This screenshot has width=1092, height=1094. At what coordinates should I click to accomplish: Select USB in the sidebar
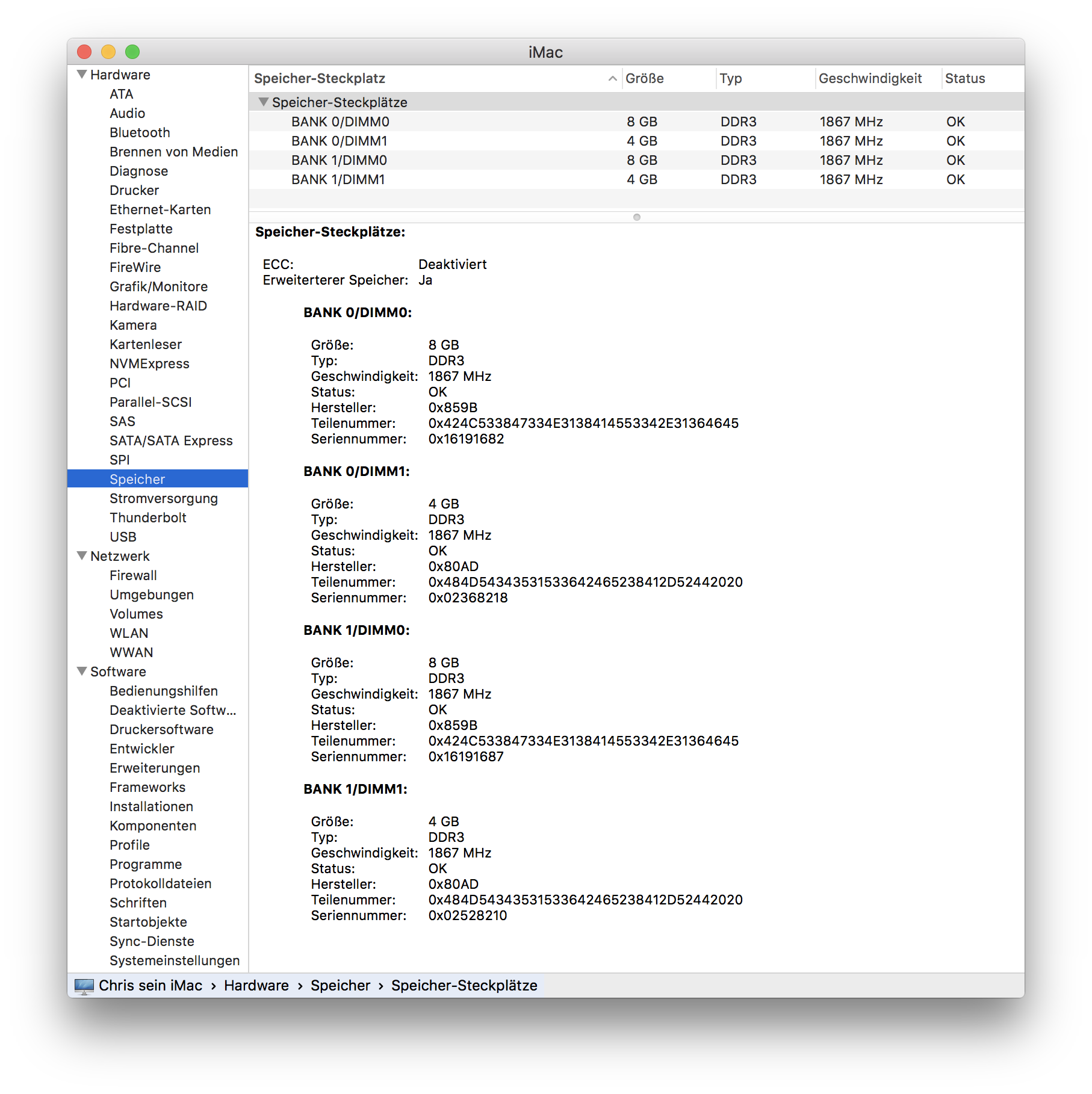click(x=123, y=537)
